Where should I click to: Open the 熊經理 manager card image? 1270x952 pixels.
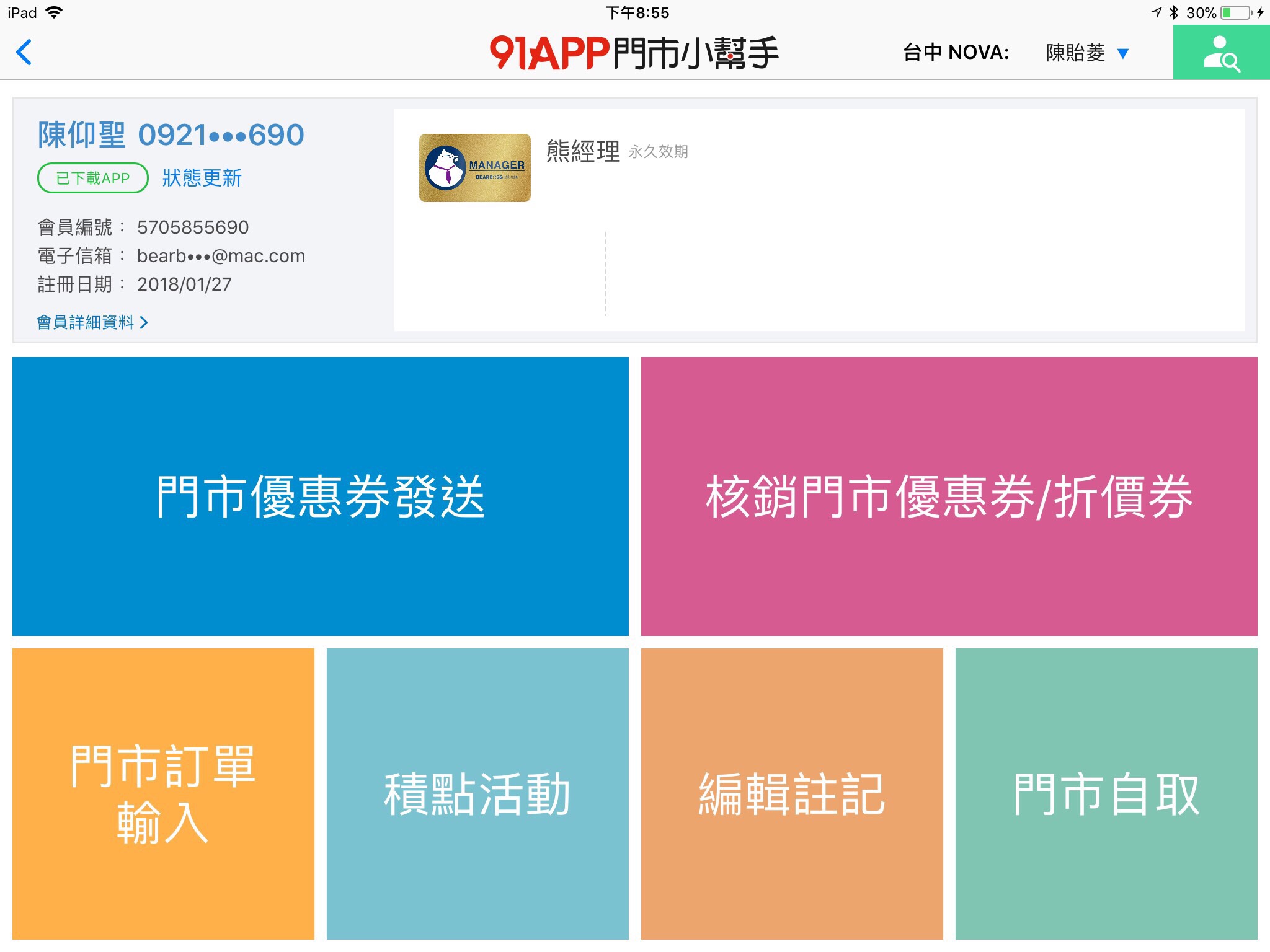click(474, 168)
